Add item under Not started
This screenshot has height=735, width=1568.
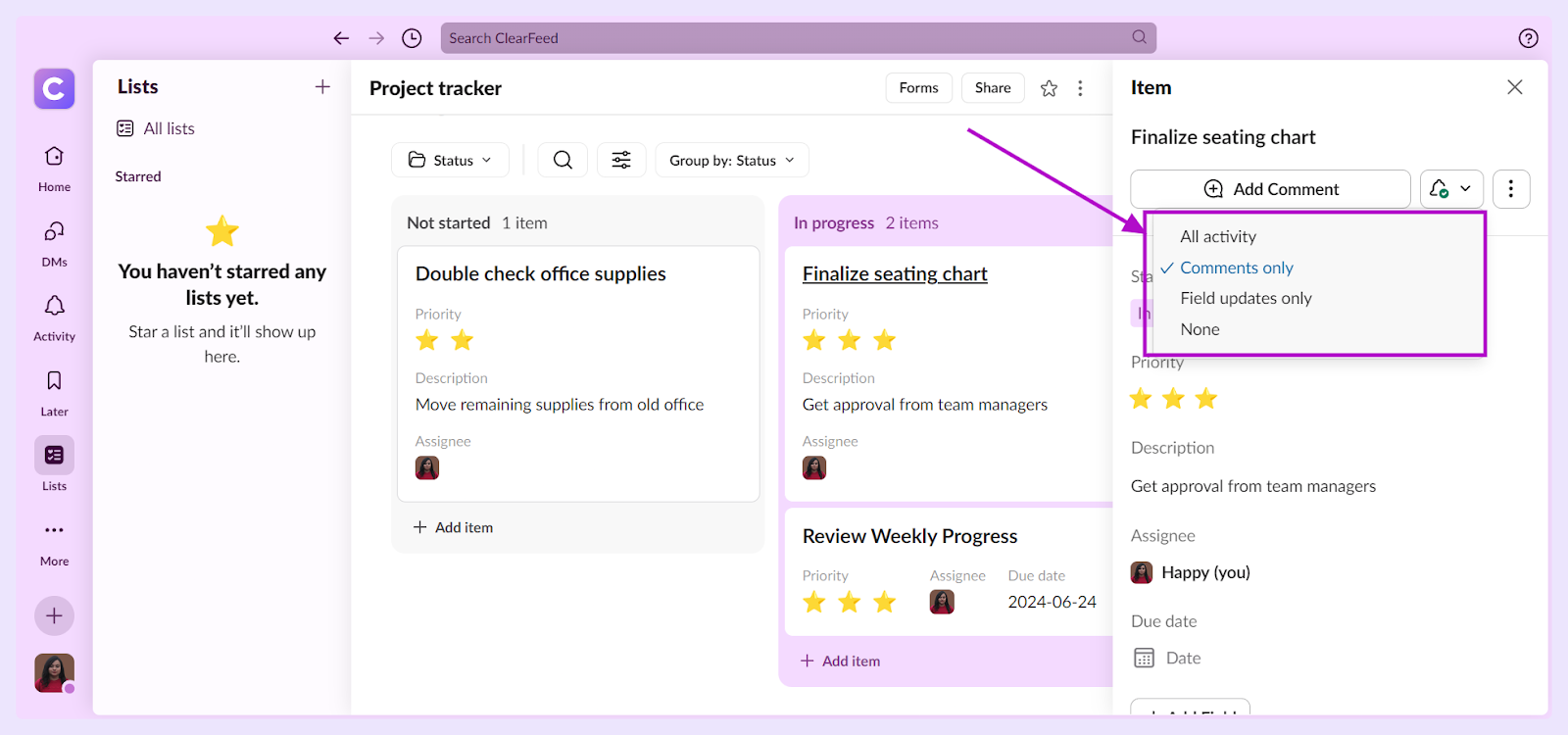click(453, 527)
